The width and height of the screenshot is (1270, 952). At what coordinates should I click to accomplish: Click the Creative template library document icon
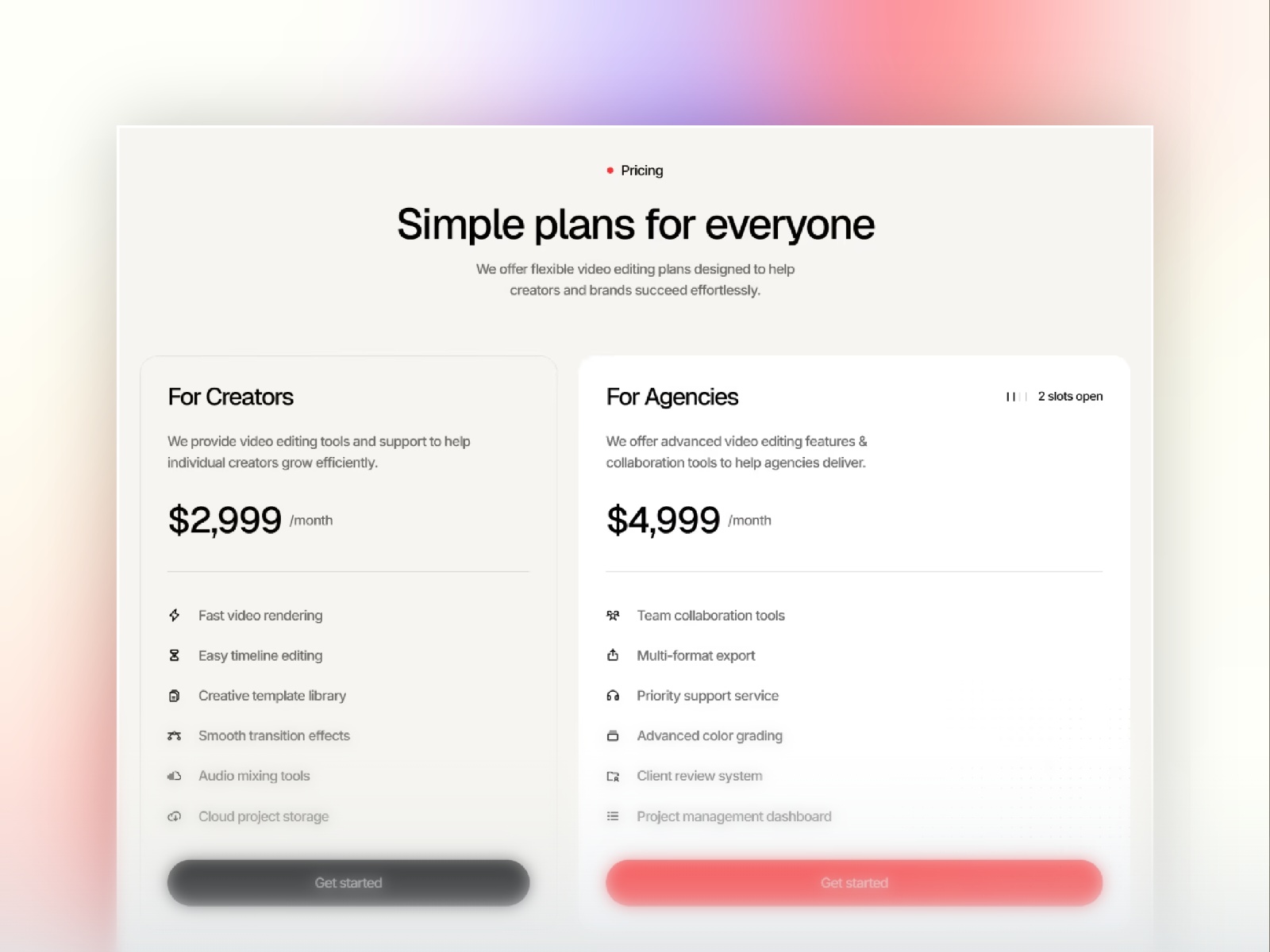(175, 696)
